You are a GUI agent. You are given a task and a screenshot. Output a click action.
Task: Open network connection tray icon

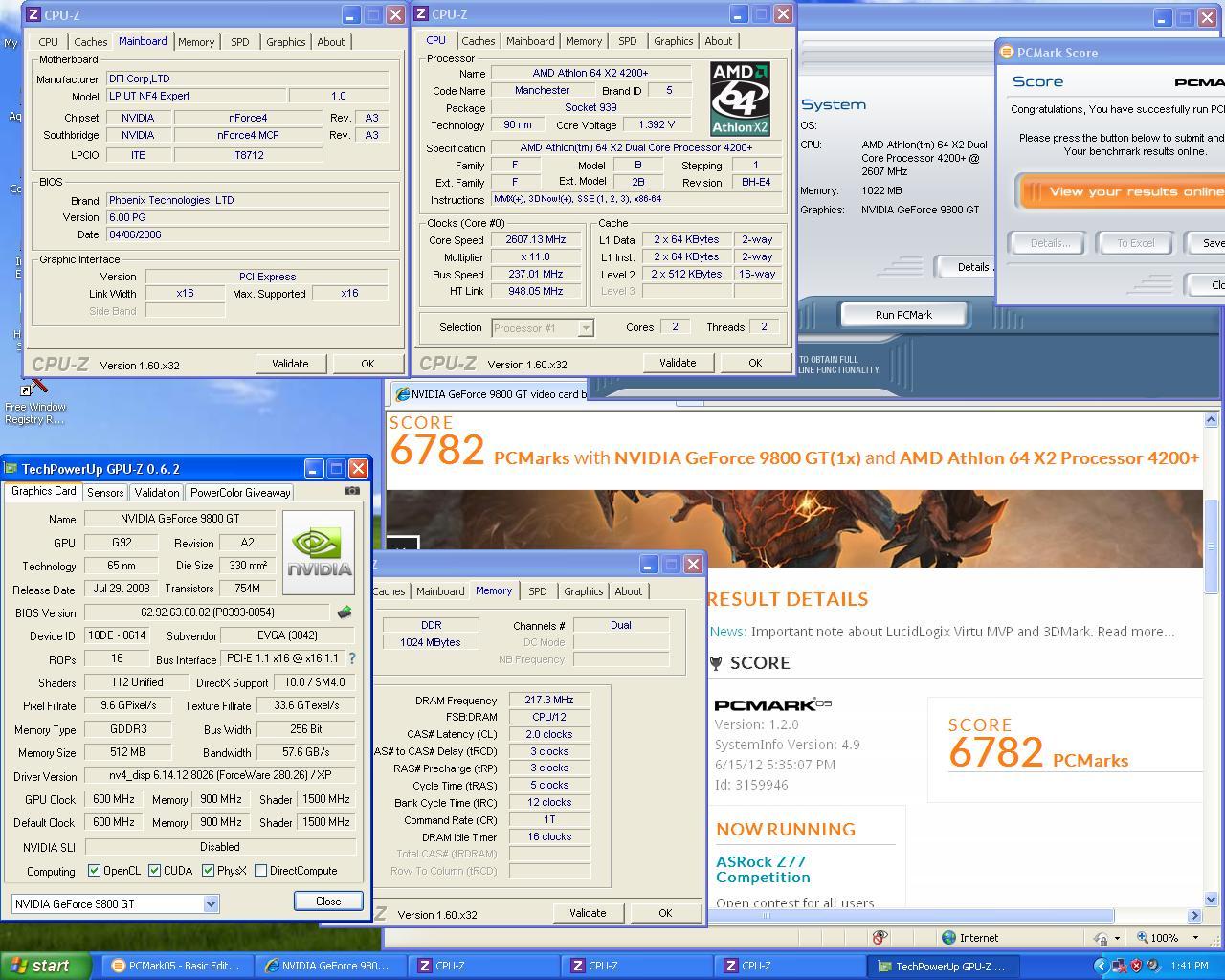pyautogui.click(x=1119, y=966)
